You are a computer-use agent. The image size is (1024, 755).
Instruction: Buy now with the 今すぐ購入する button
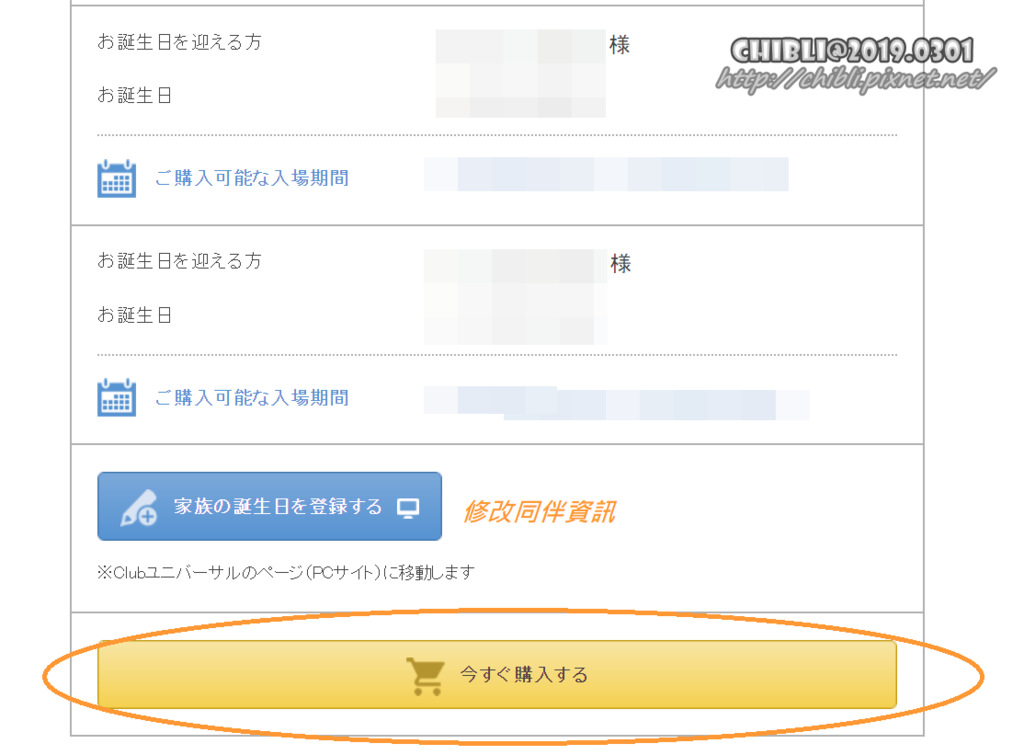[497, 675]
